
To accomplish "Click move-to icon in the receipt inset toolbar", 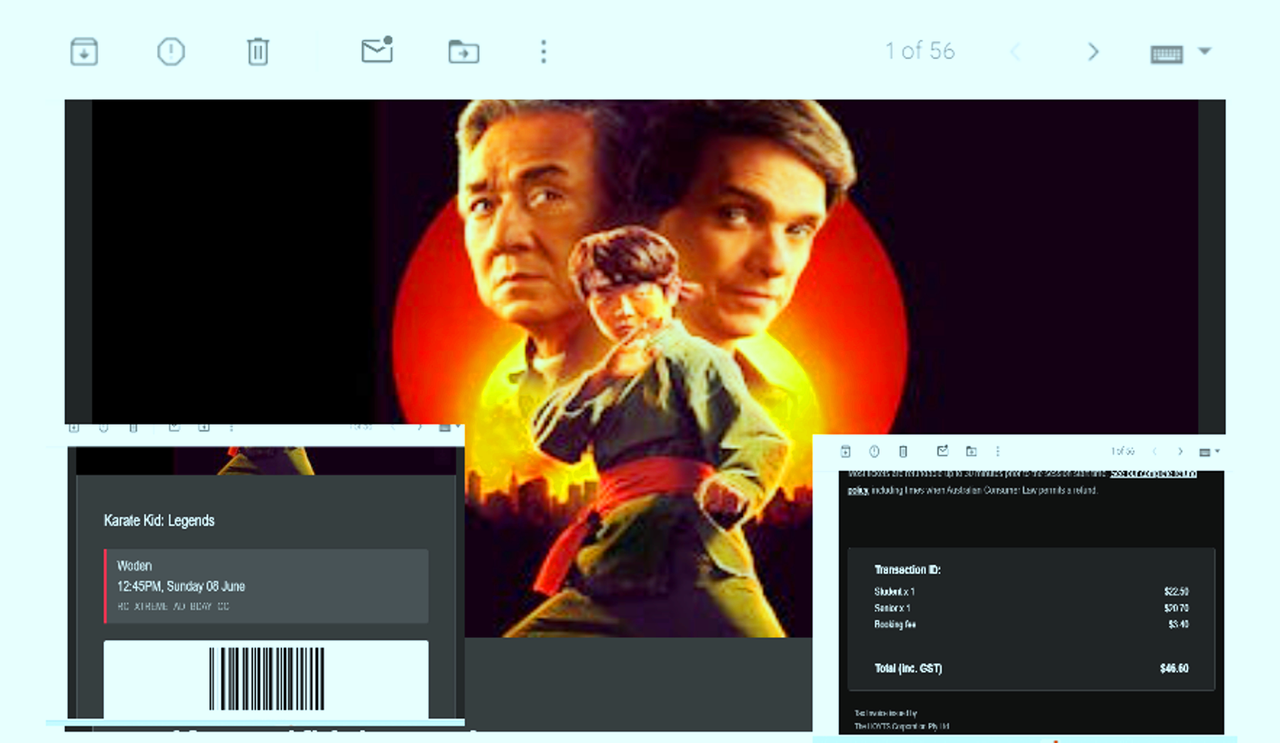I will click(x=971, y=452).
